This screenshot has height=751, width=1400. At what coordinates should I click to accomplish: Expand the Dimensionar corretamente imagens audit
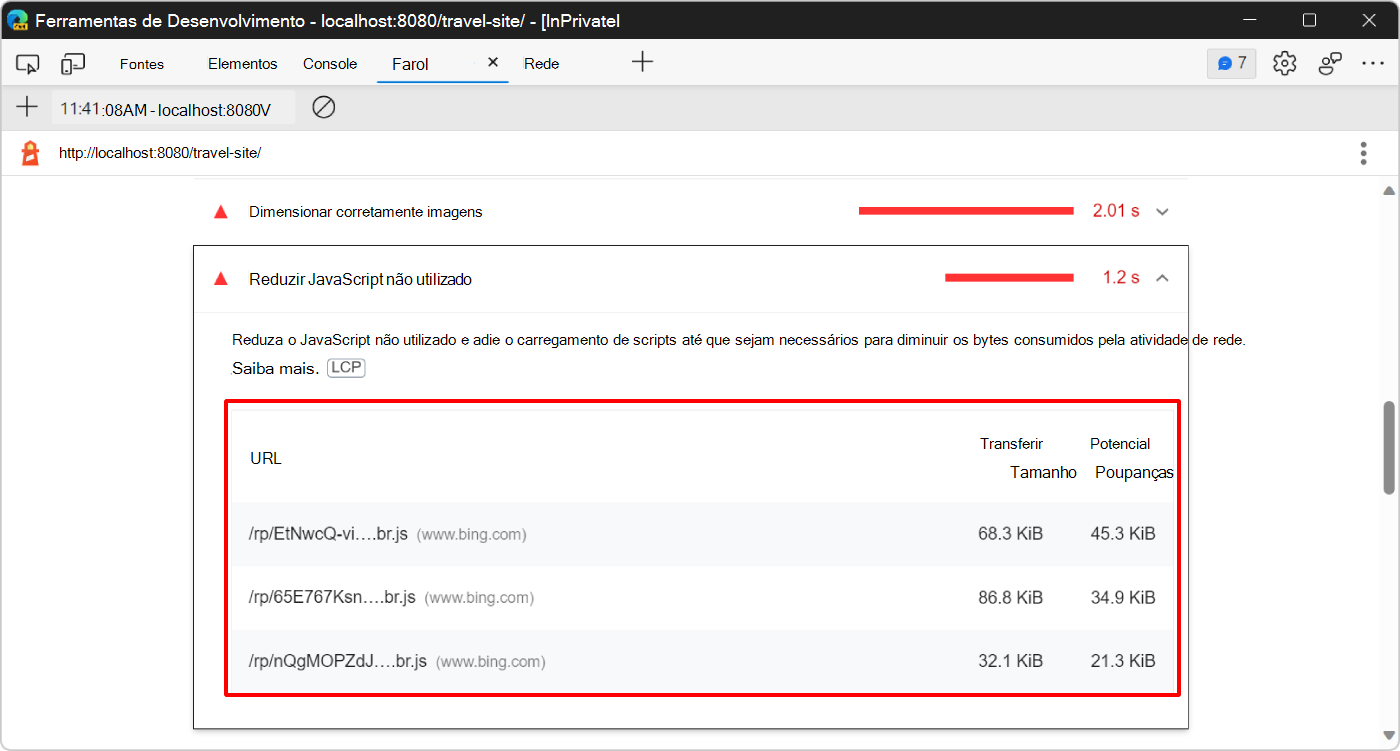click(x=1161, y=211)
